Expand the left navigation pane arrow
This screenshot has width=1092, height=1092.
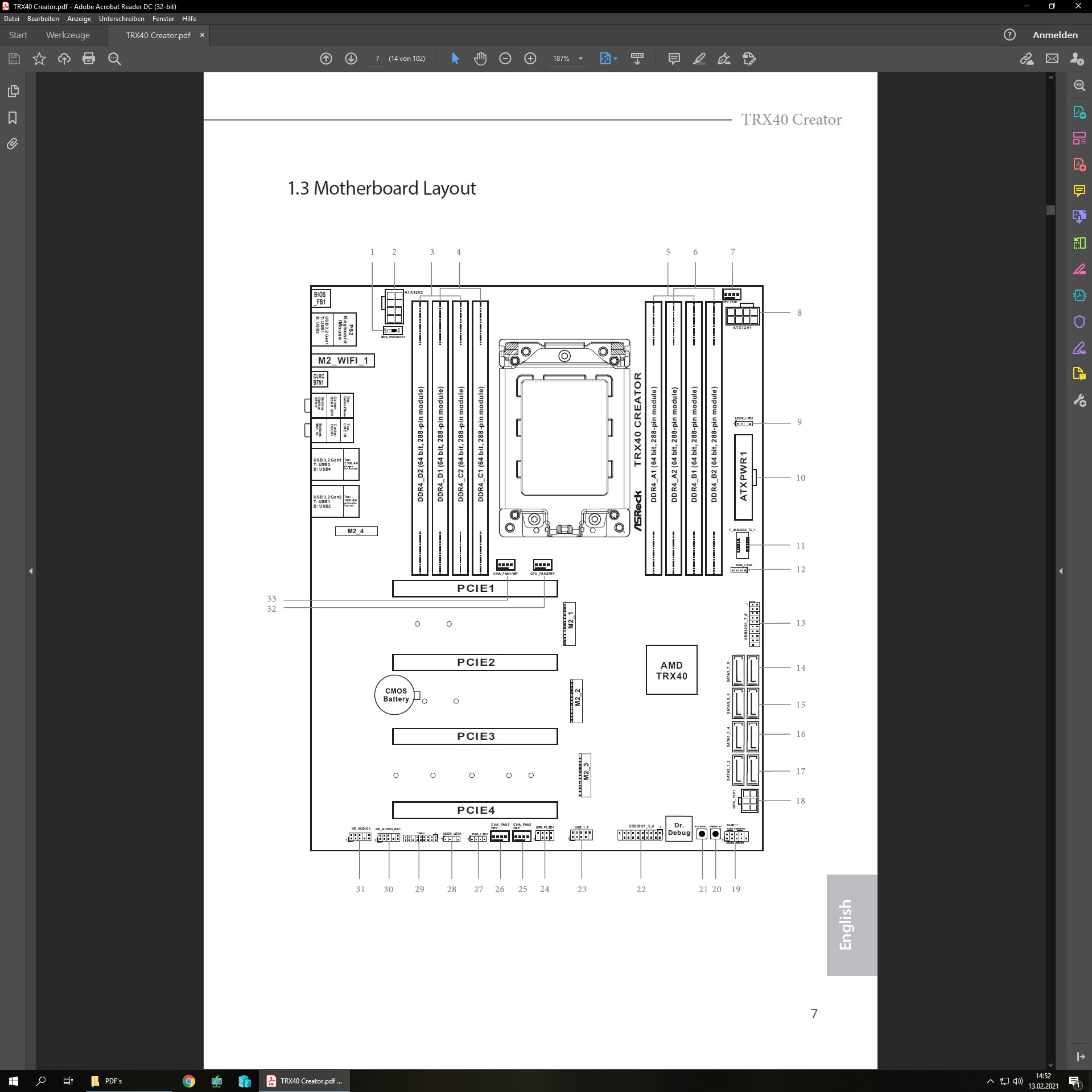tap(31, 571)
